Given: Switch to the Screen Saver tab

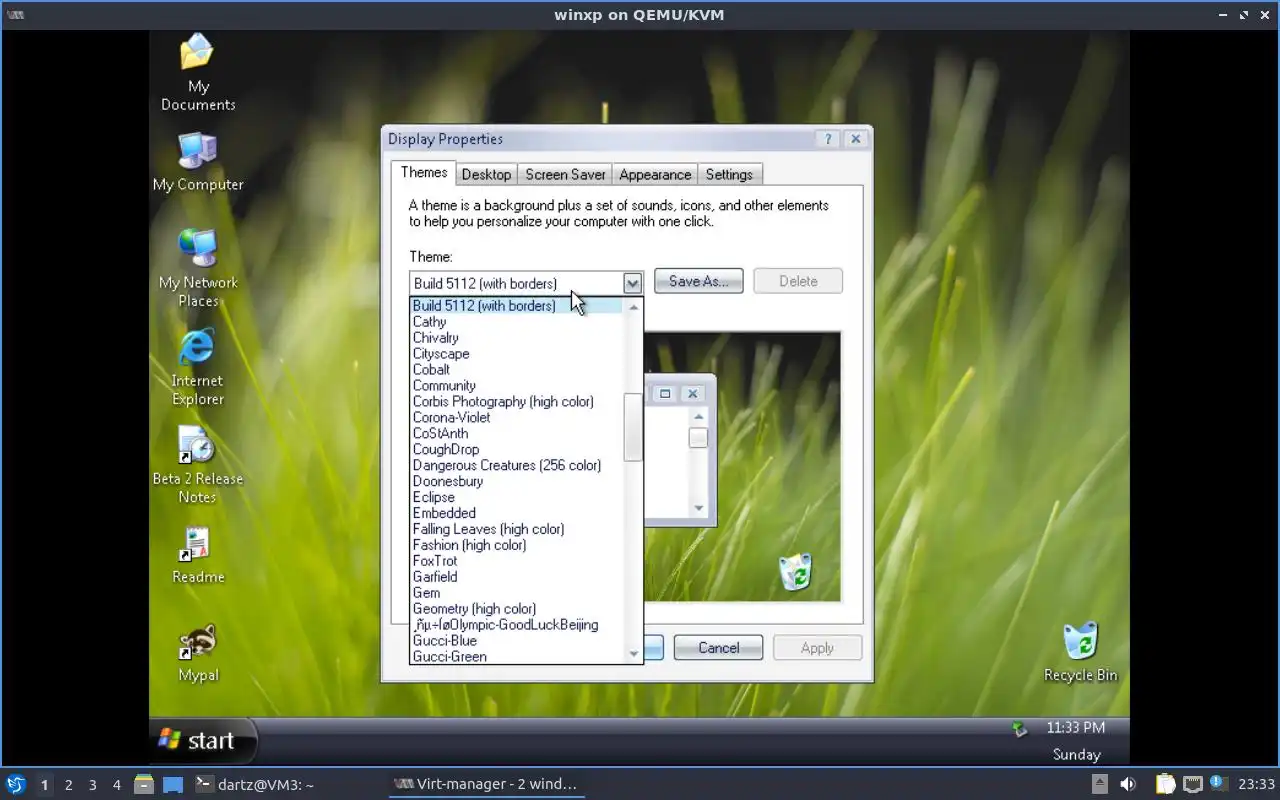Looking at the screenshot, I should (x=565, y=174).
